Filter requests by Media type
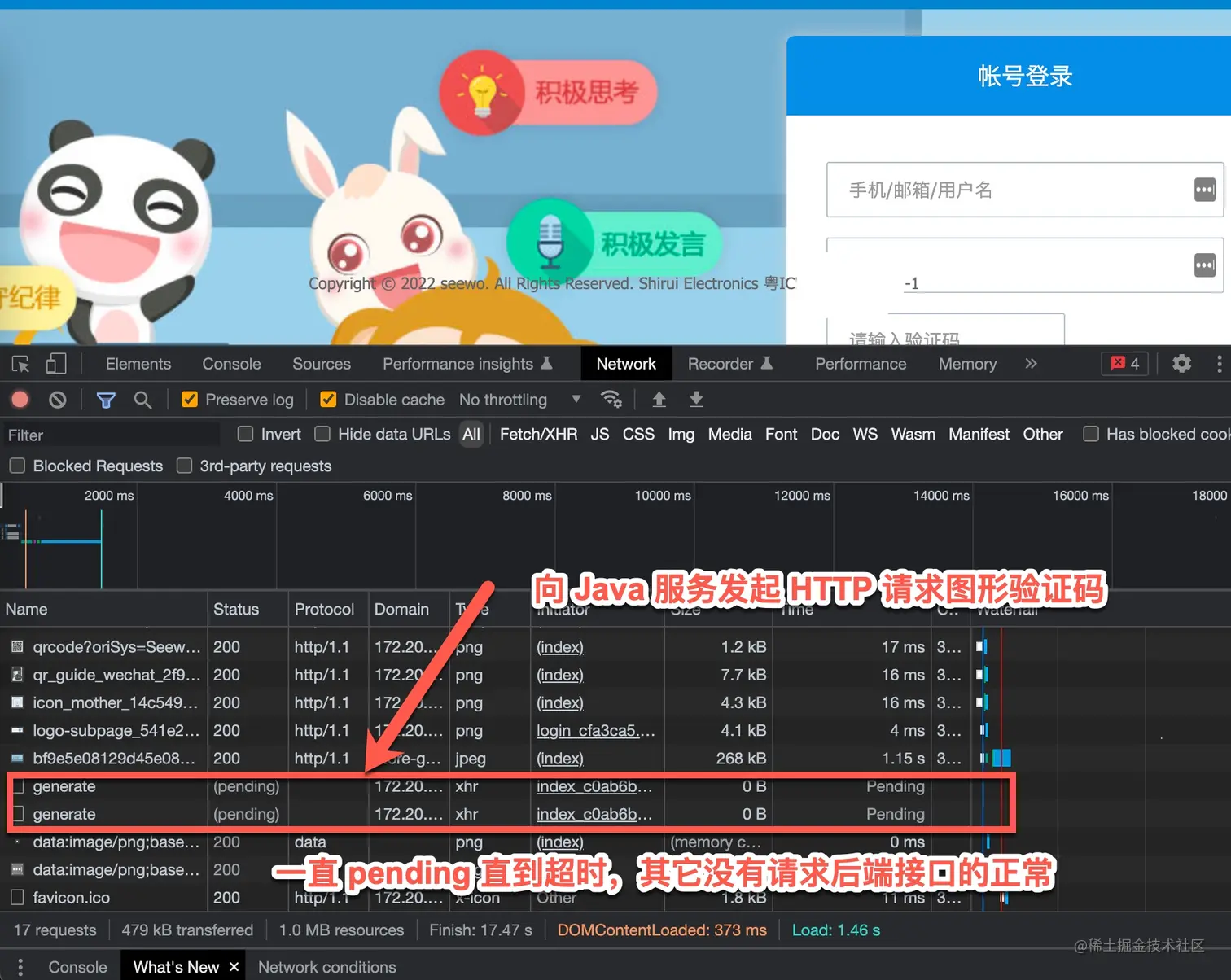This screenshot has width=1231, height=980. (730, 434)
